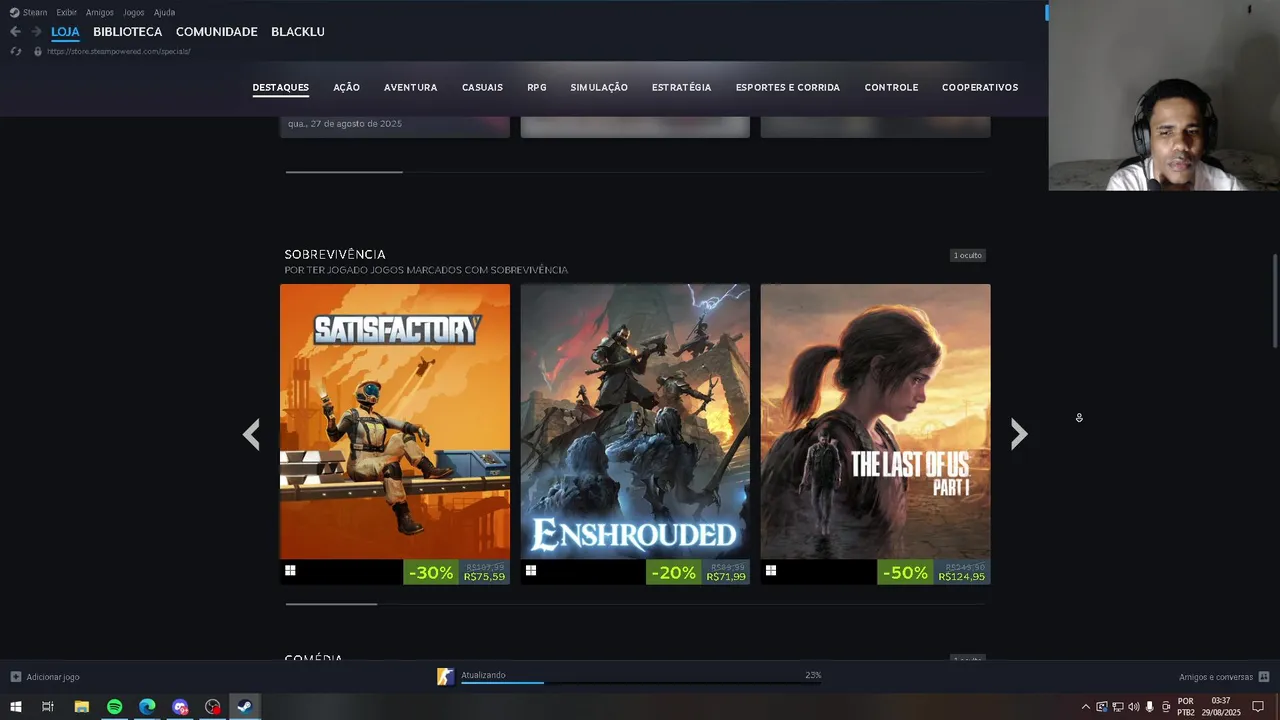Image resolution: width=1280 pixels, height=720 pixels.
Task: Click the -20% discount badge on Enshrouded
Action: (x=672, y=572)
